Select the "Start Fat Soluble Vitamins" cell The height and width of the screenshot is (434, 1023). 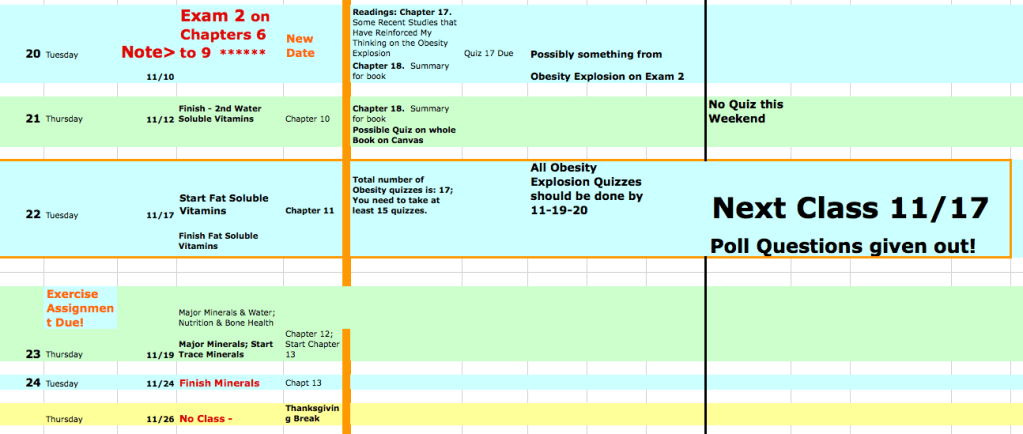223,204
